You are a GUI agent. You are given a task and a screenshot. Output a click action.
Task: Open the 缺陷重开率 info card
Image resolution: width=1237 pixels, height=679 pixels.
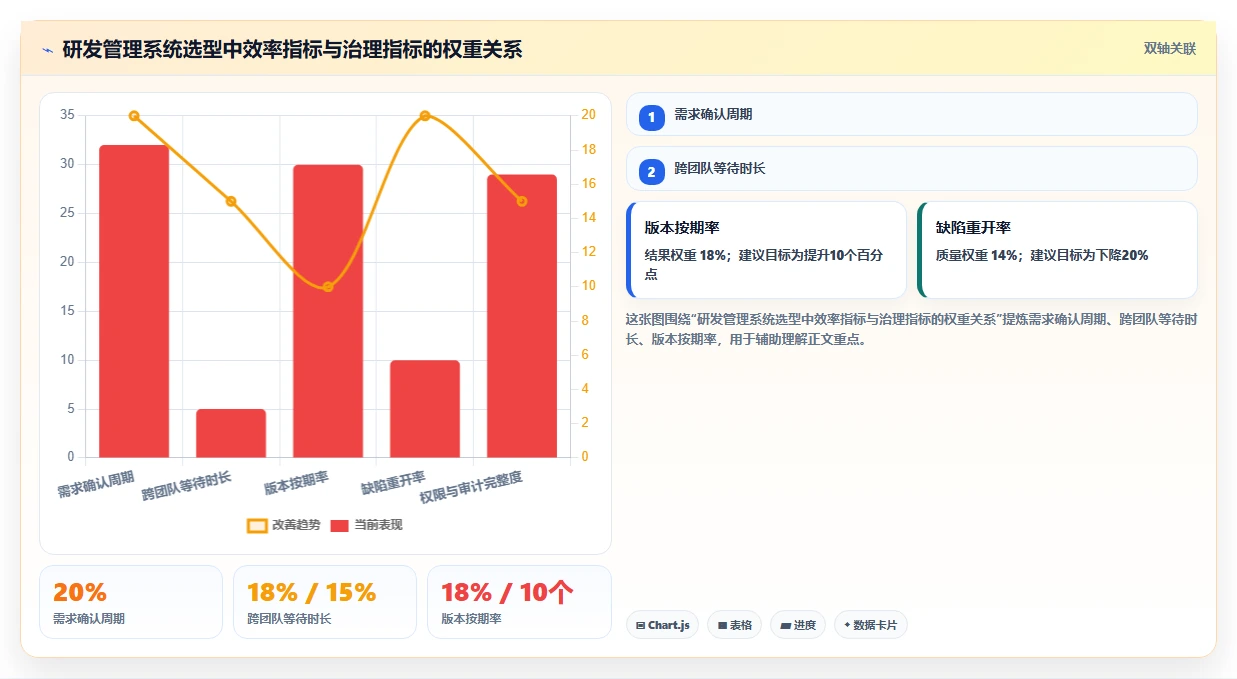[1057, 250]
